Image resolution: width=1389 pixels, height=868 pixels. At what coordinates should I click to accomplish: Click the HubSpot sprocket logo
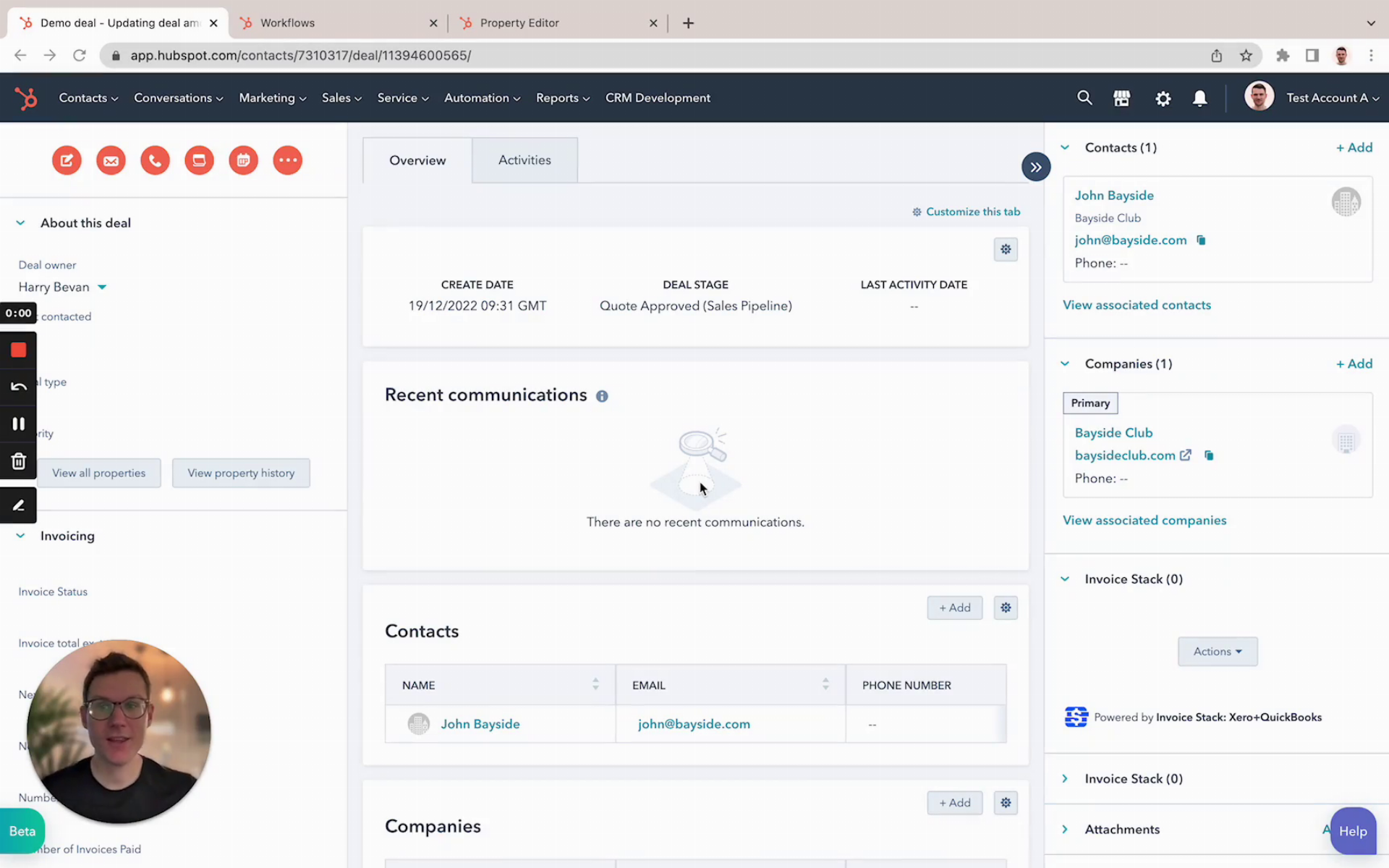click(26, 98)
